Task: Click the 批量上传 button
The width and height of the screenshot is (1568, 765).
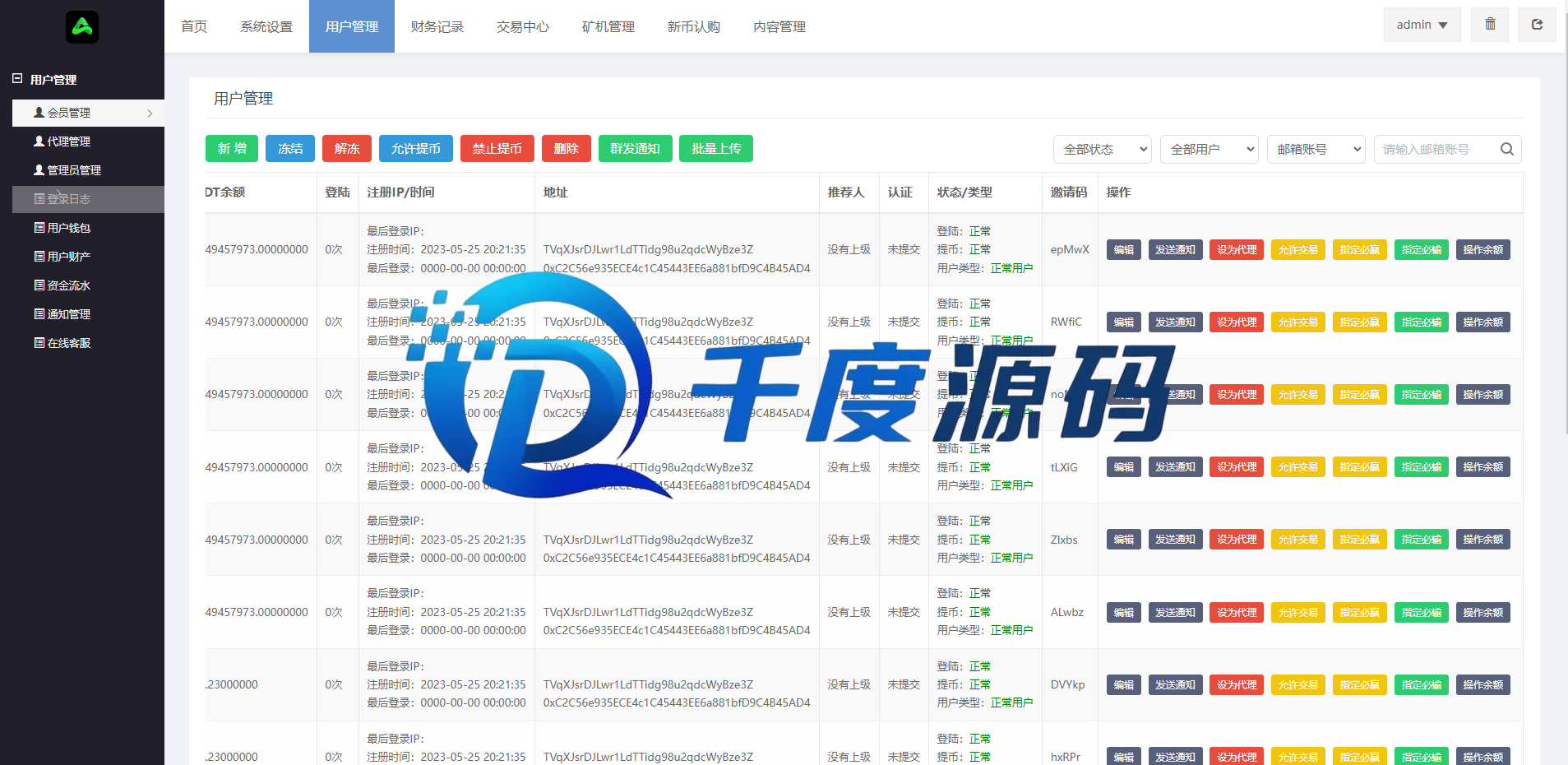Action: (716, 149)
